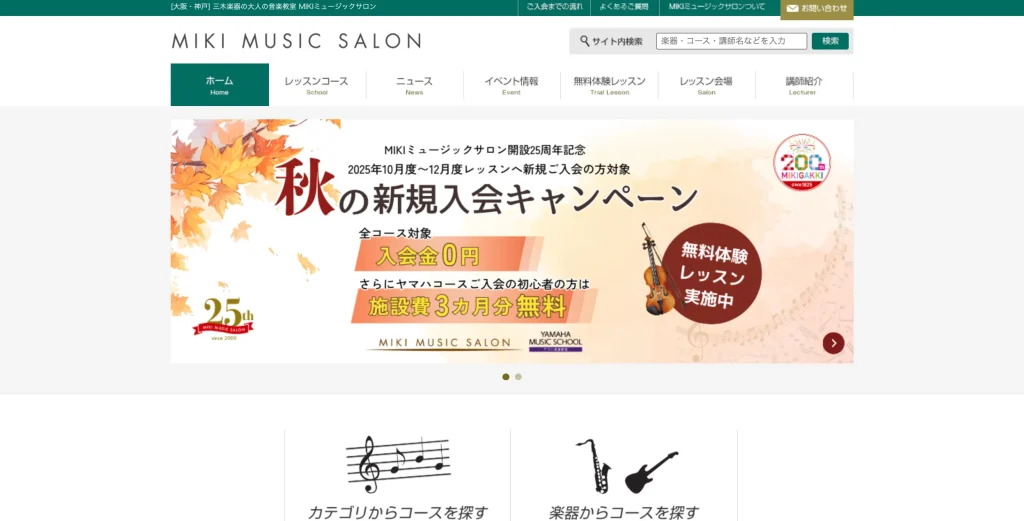Open the ニュース menu tab
Screen dimensions: 1024x521
pyautogui.click(x=414, y=85)
